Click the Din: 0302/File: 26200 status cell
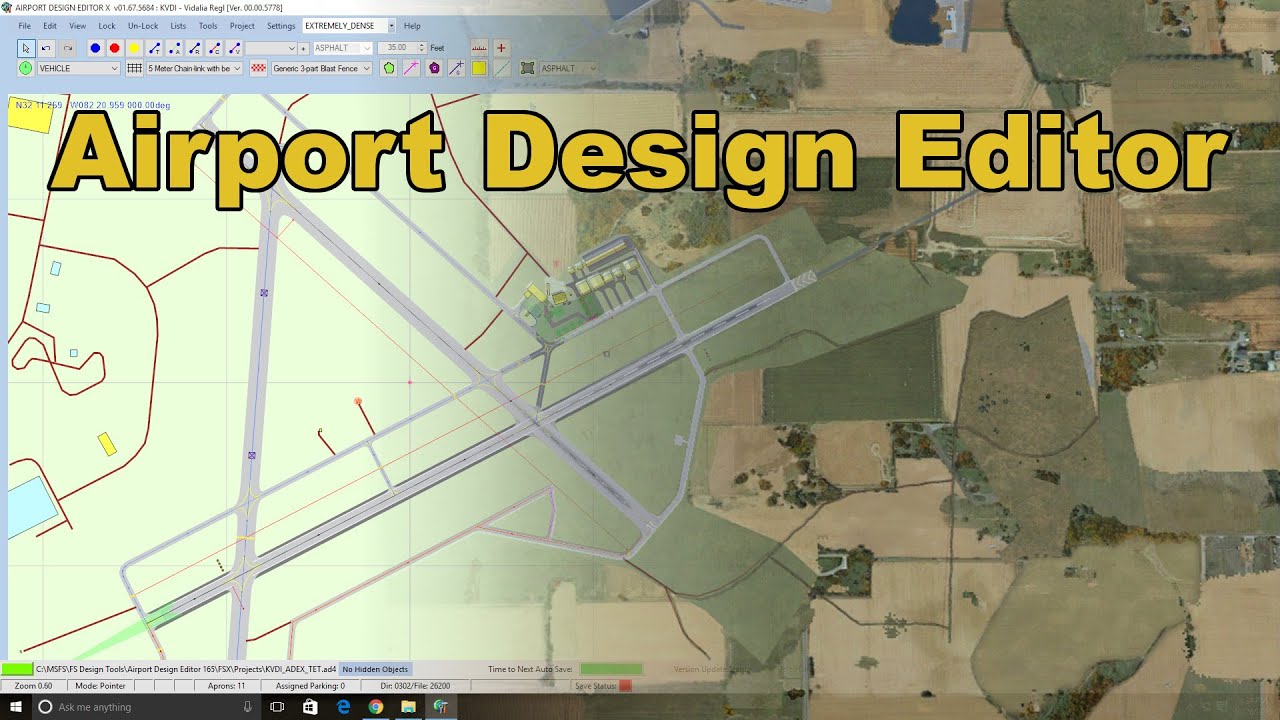 (x=415, y=686)
